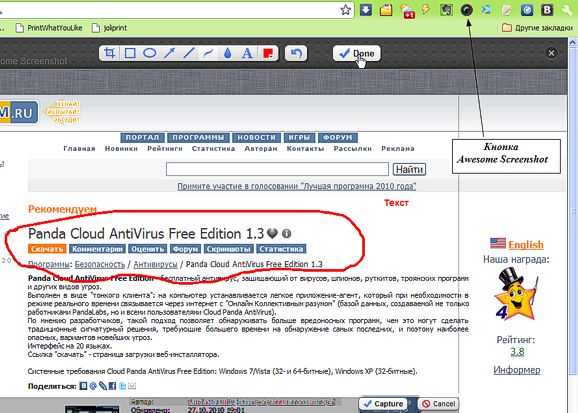Image resolution: width=578 pixels, height=413 pixels.
Task: Open the Evernote elephant extension
Action: [446, 10]
